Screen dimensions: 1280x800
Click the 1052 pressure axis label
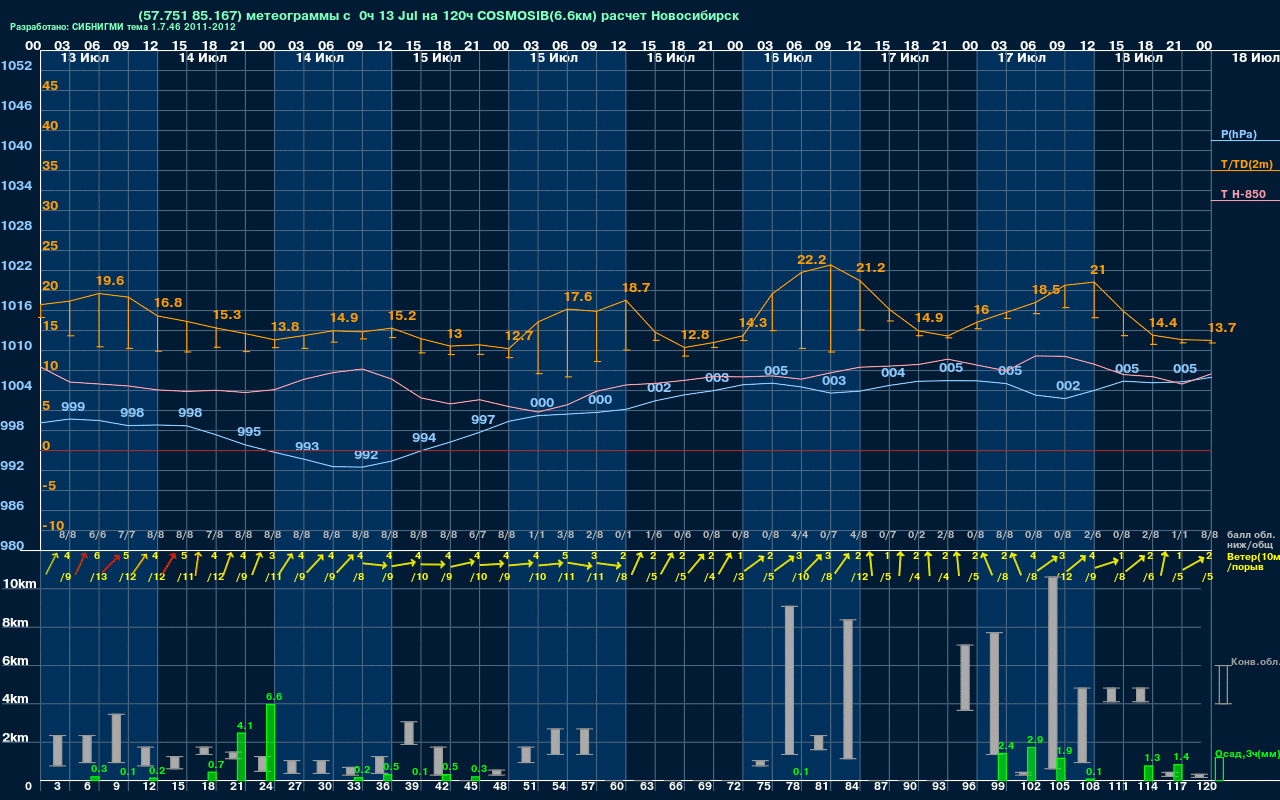16,66
